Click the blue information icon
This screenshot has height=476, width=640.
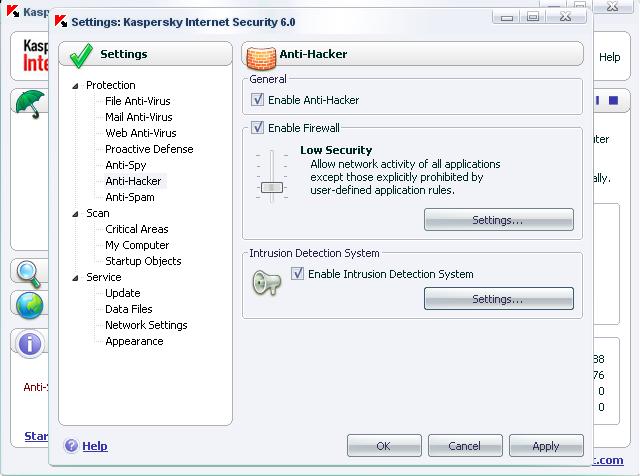(x=29, y=343)
